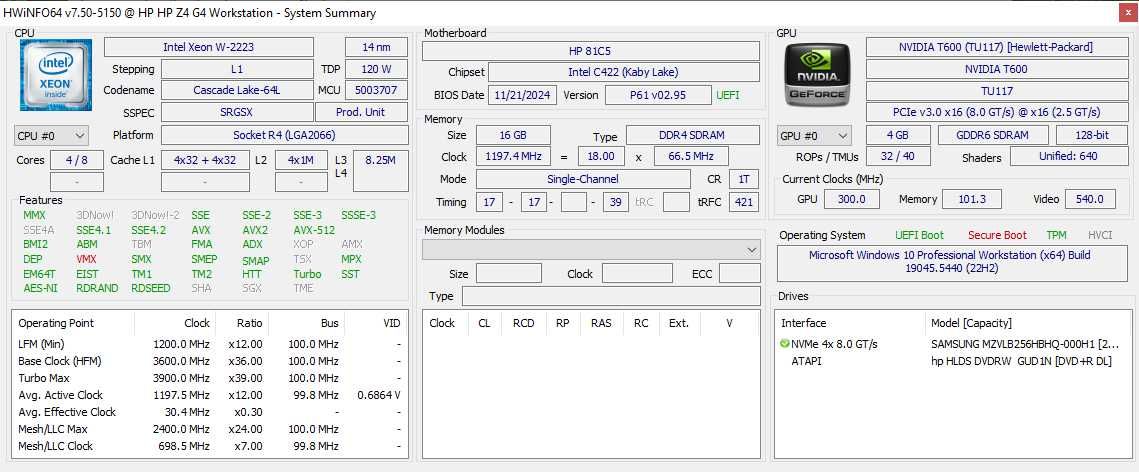
Task: Click the AVX-512 feature label
Action: tap(314, 230)
